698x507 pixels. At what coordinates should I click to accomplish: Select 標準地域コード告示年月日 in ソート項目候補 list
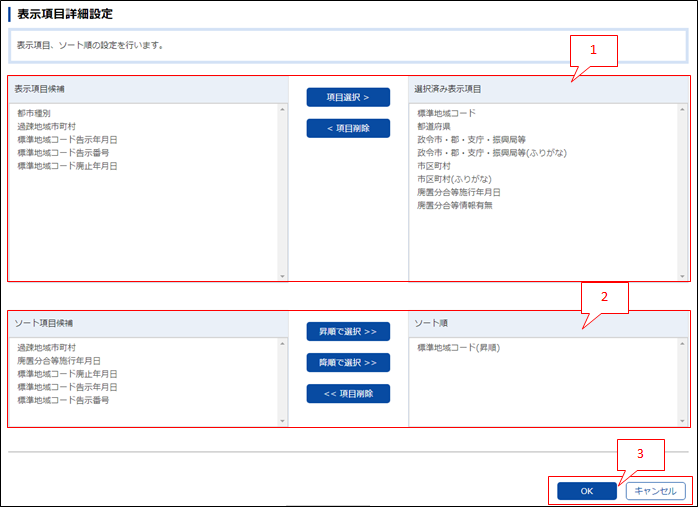[x=67, y=387]
